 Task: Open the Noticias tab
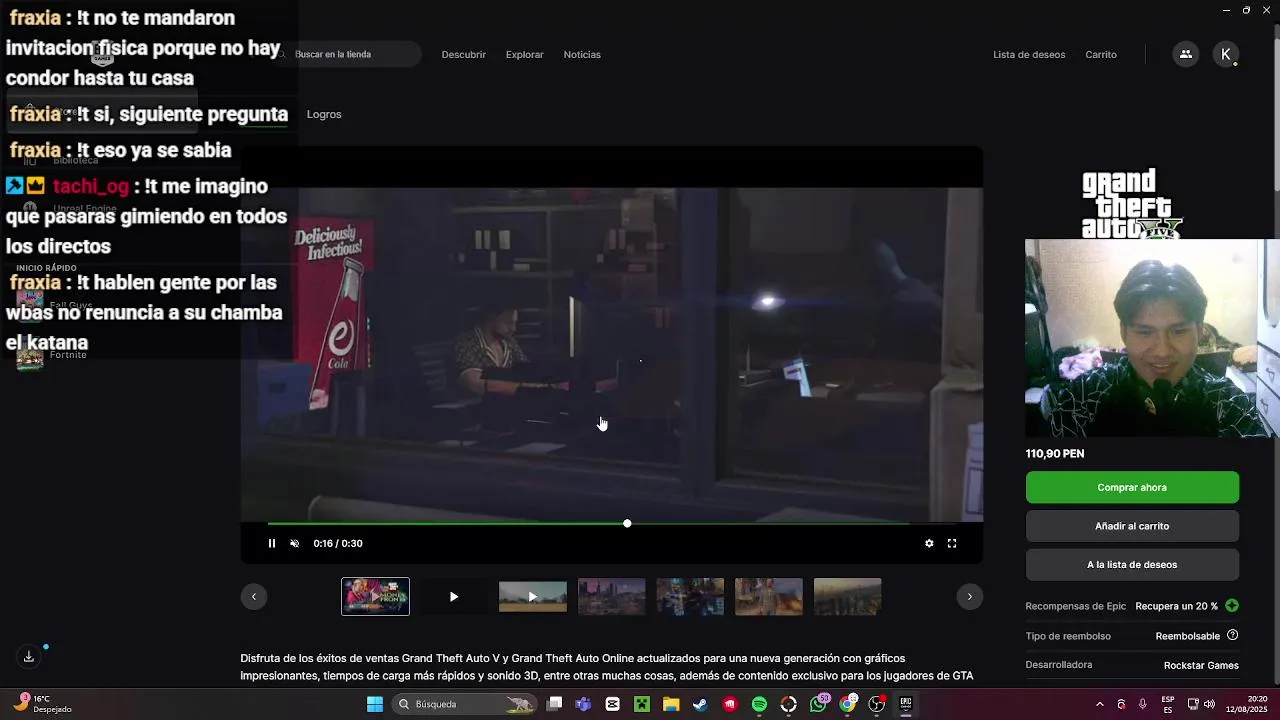582,54
